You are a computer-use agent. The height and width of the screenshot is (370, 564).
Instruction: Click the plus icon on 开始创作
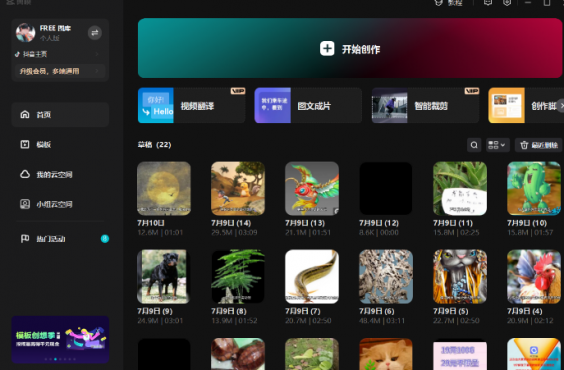pos(327,49)
